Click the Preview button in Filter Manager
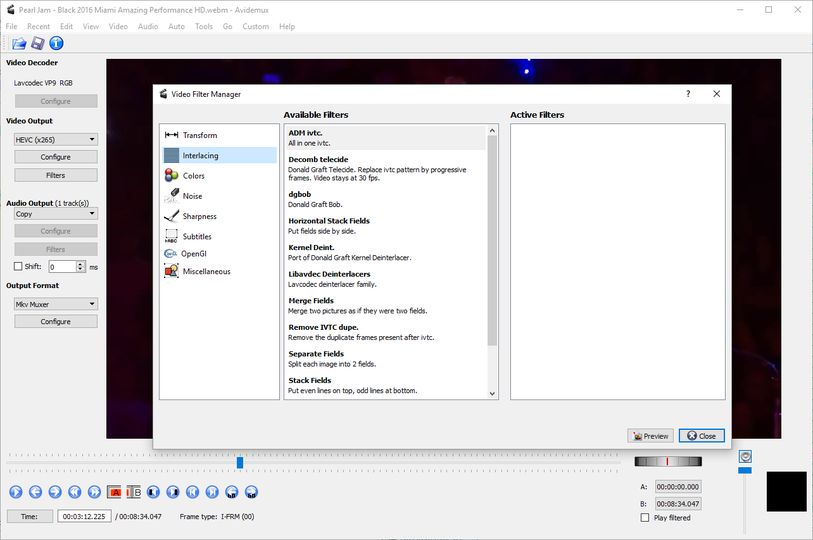Viewport: 813px width, 540px height. tap(651, 436)
